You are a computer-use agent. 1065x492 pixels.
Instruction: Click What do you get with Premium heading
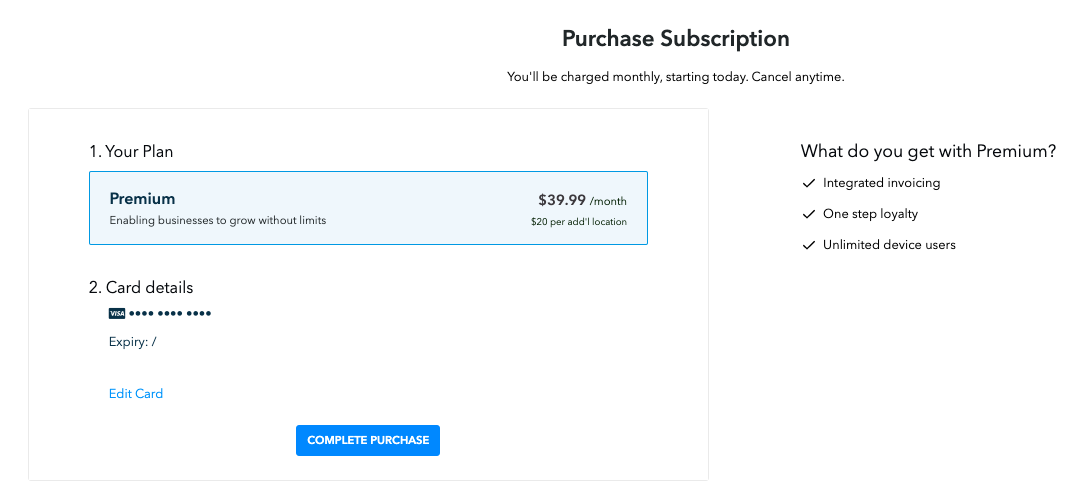[928, 151]
